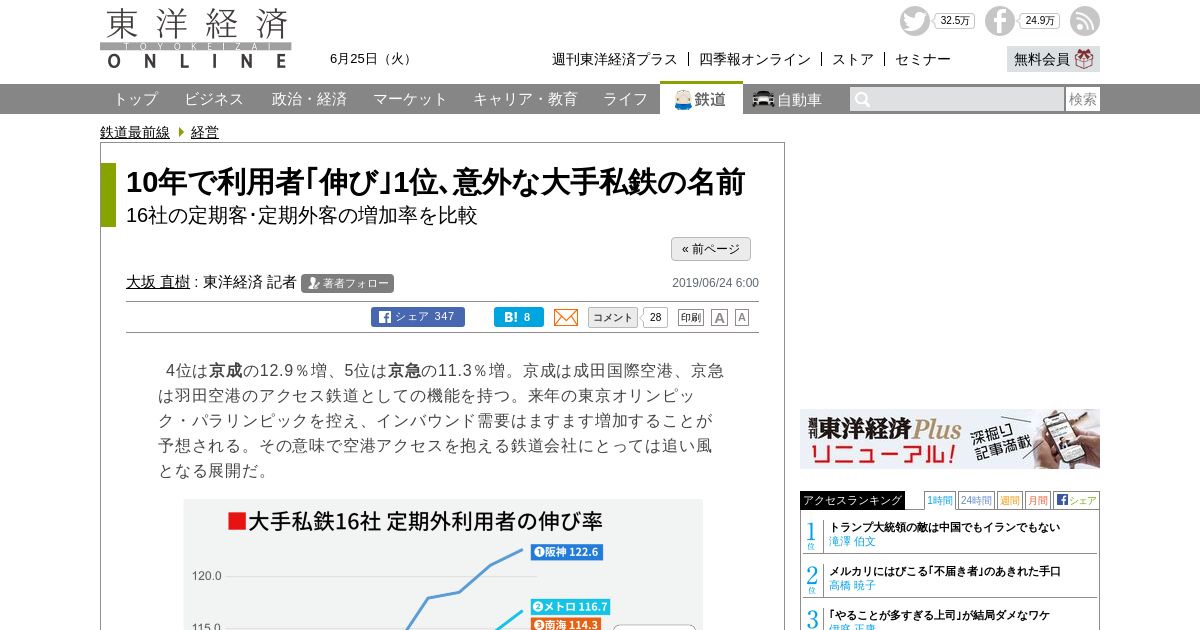Click the comment count bubble 28
The image size is (1200, 630).
[x=655, y=317]
